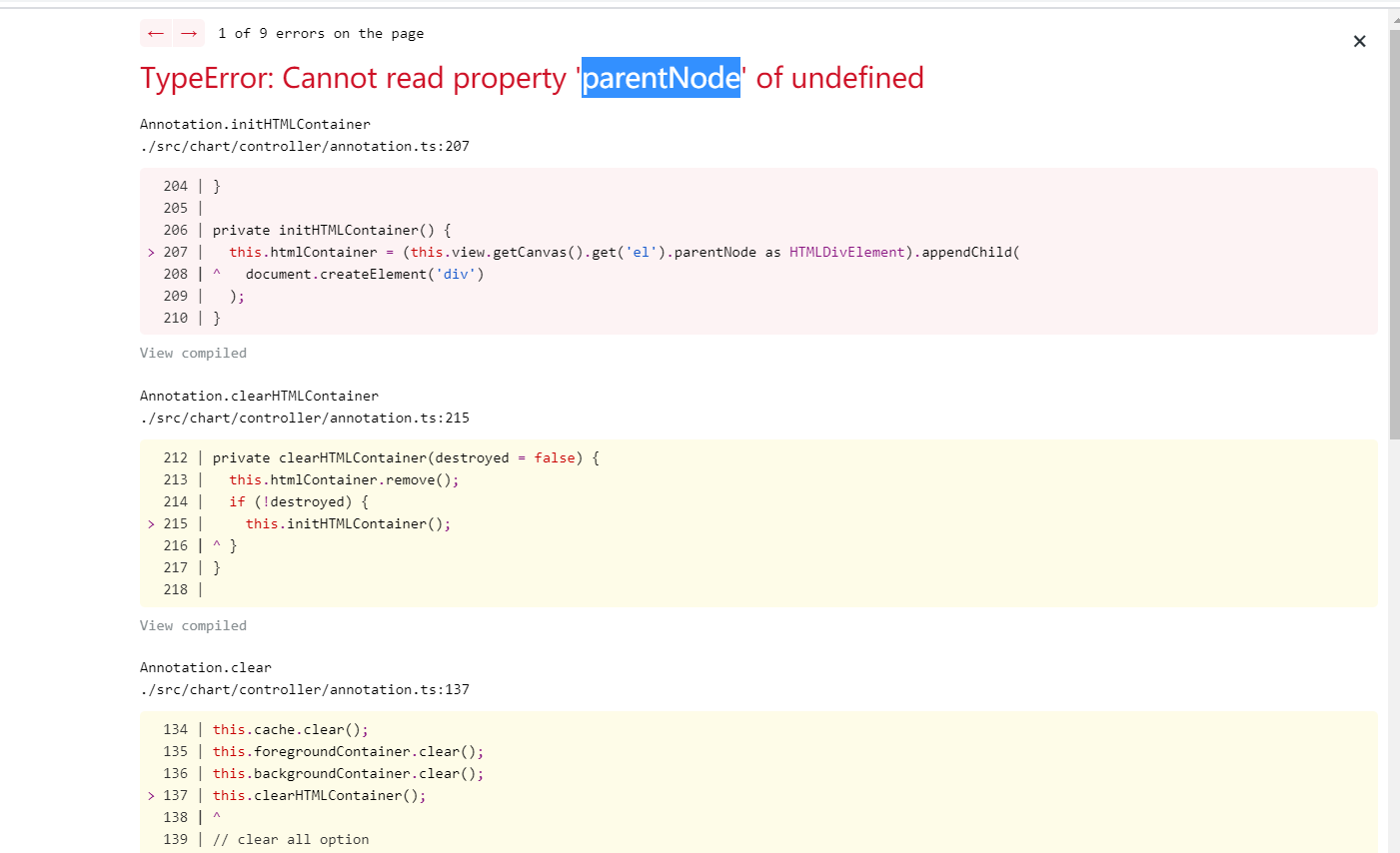Click the annotation.ts:207 file path
The image size is (1400, 853).
click(305, 146)
